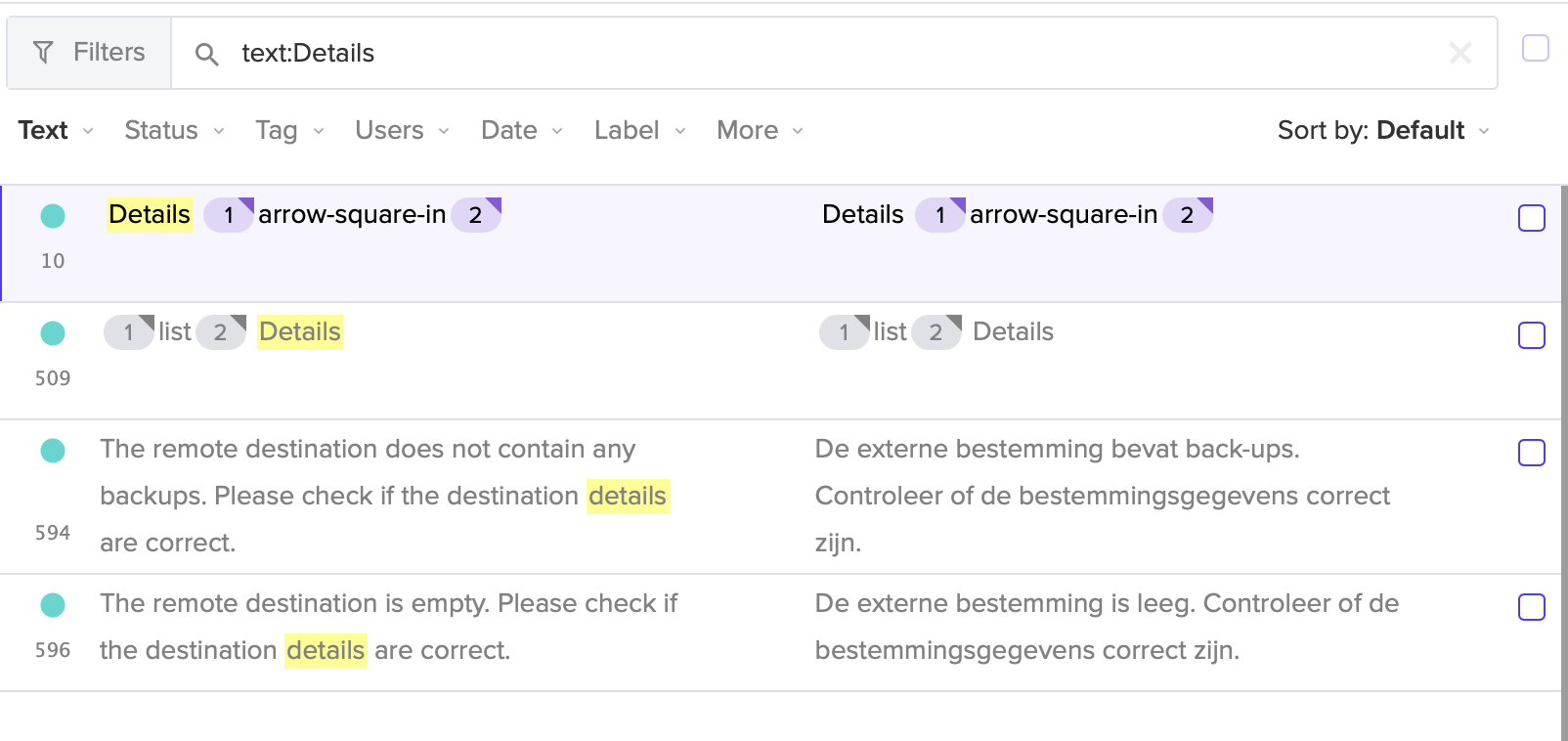Open the Text filter menu

(55, 131)
